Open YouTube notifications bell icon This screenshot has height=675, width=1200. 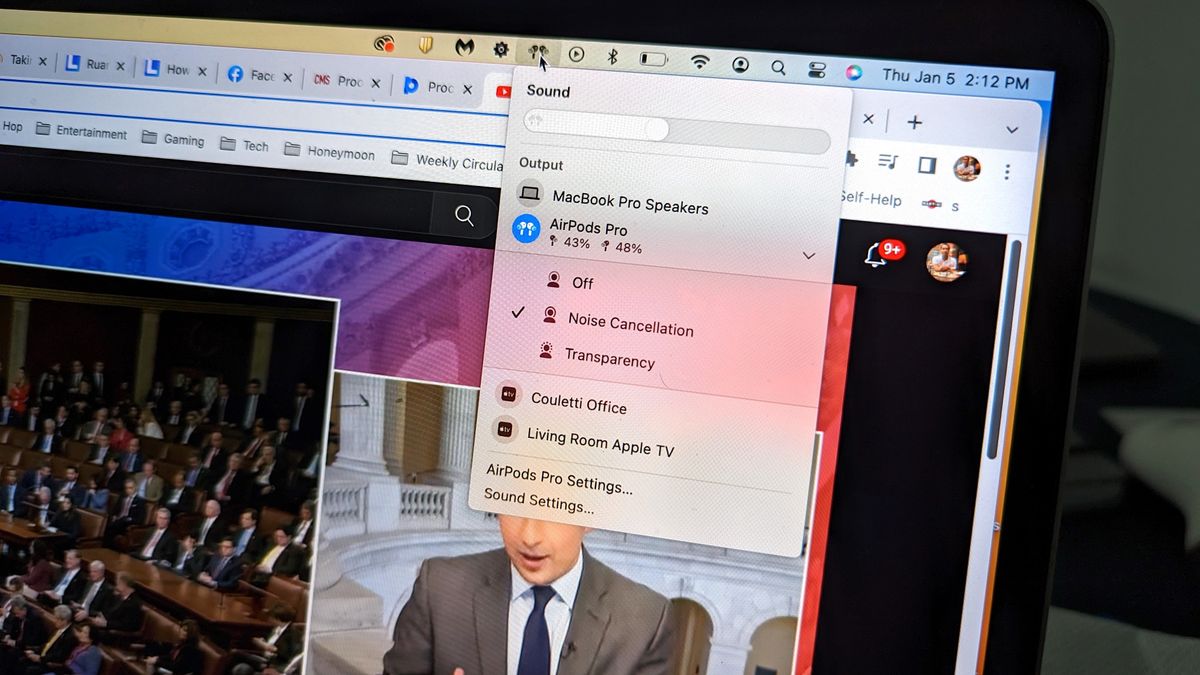tap(875, 255)
